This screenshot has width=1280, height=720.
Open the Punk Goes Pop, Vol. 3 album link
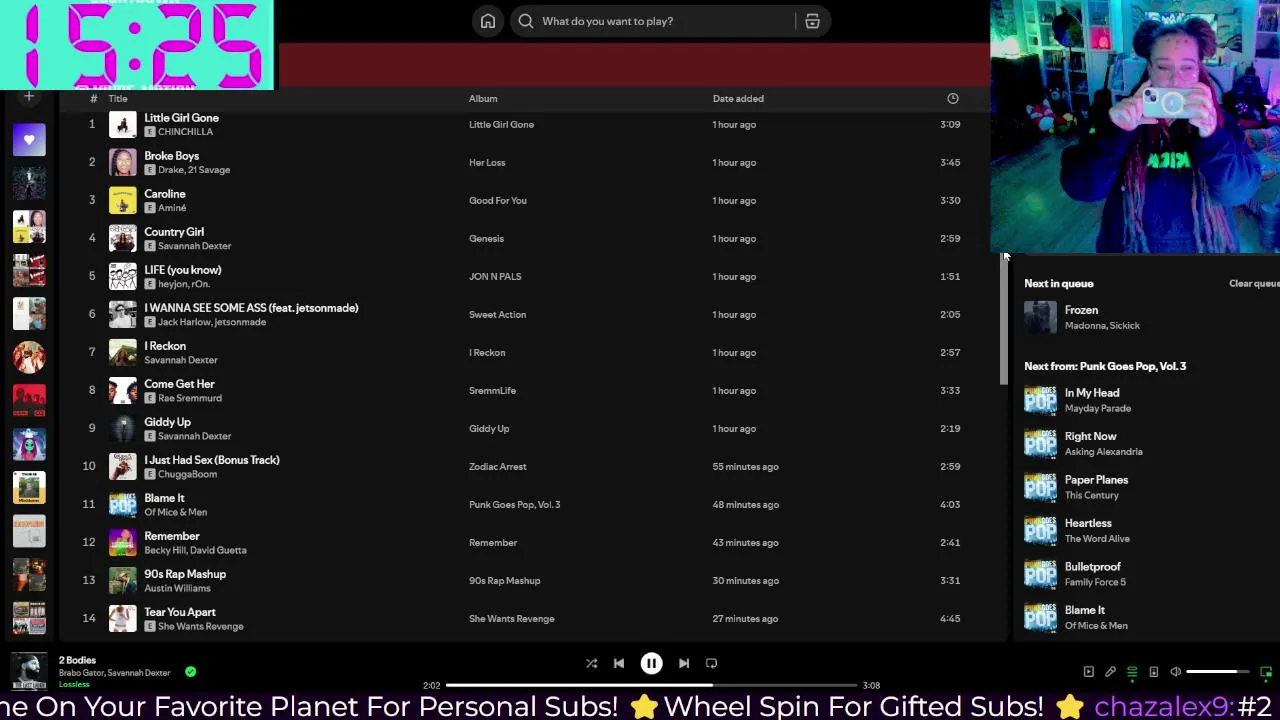[x=514, y=504]
